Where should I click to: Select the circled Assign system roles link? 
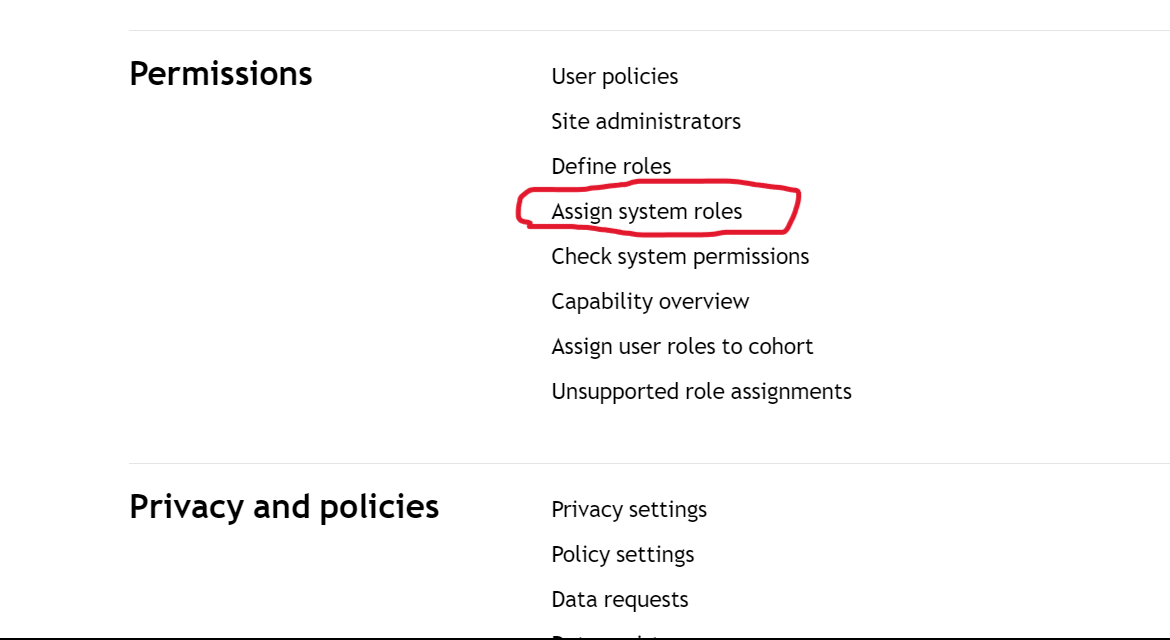coord(646,212)
